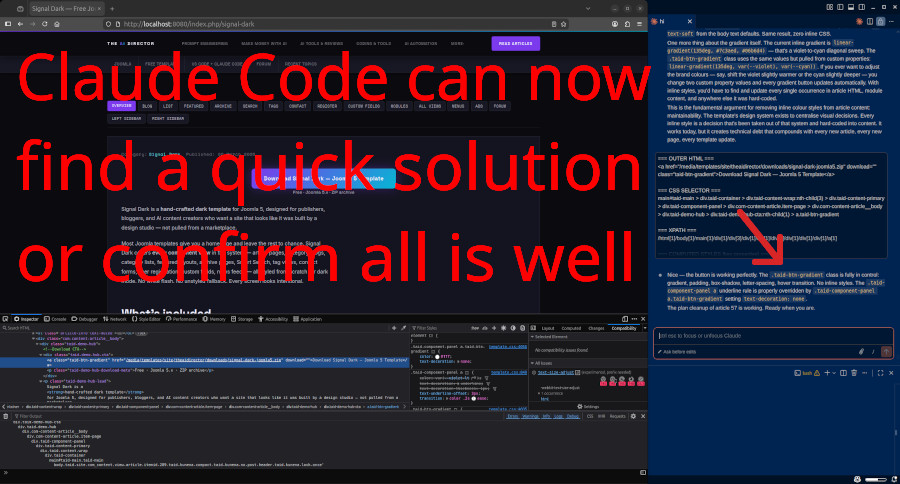Expand the sidebar tabs overflow dropdown
Image resolution: width=900 pixels, height=484 pixels.
tap(645, 328)
